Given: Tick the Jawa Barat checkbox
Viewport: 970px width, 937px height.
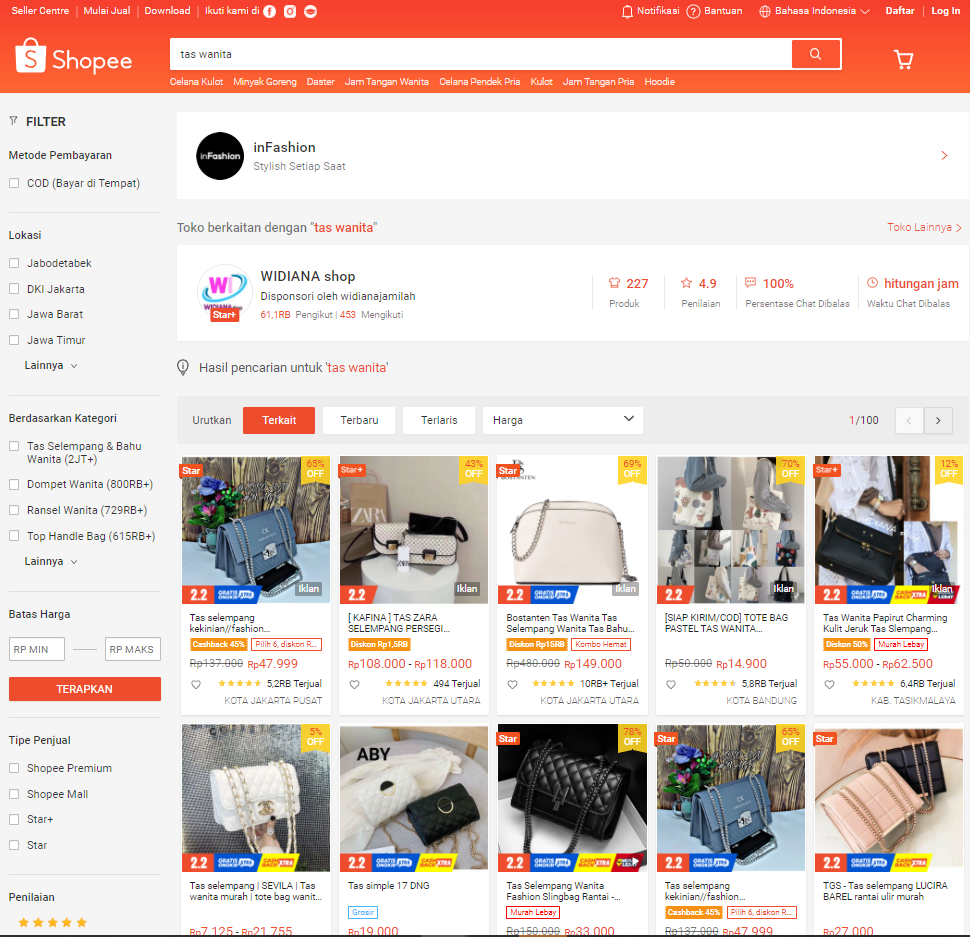Looking at the screenshot, I should pyautogui.click(x=14, y=314).
